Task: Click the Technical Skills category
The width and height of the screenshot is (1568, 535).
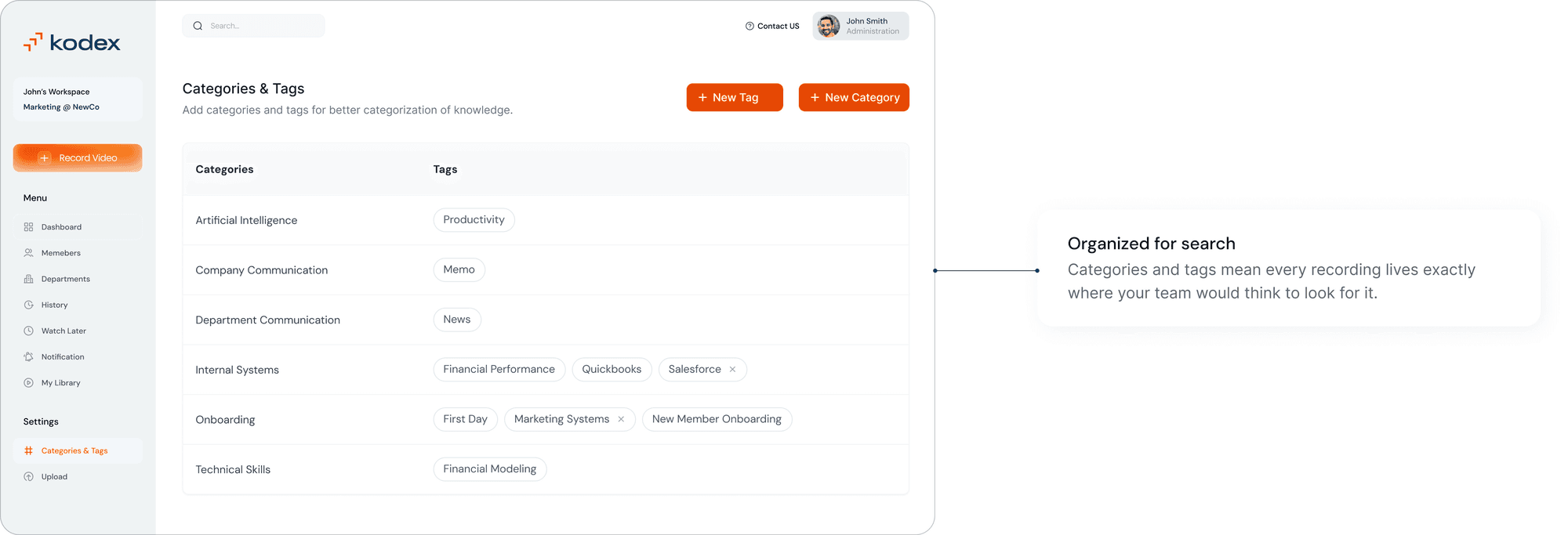Action: (x=233, y=470)
